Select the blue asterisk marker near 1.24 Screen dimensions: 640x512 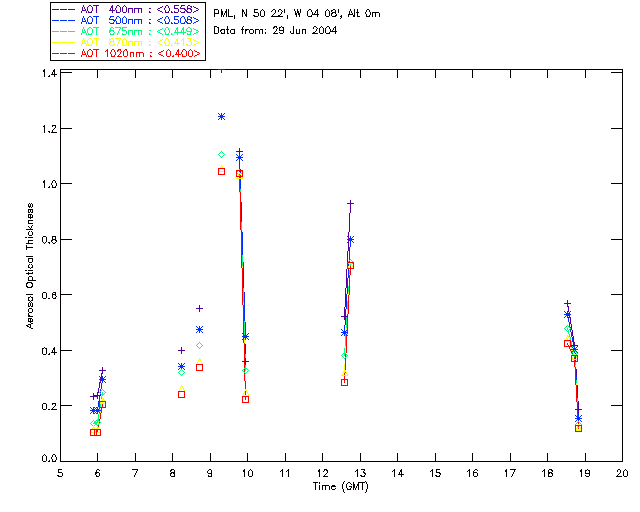tap(222, 117)
